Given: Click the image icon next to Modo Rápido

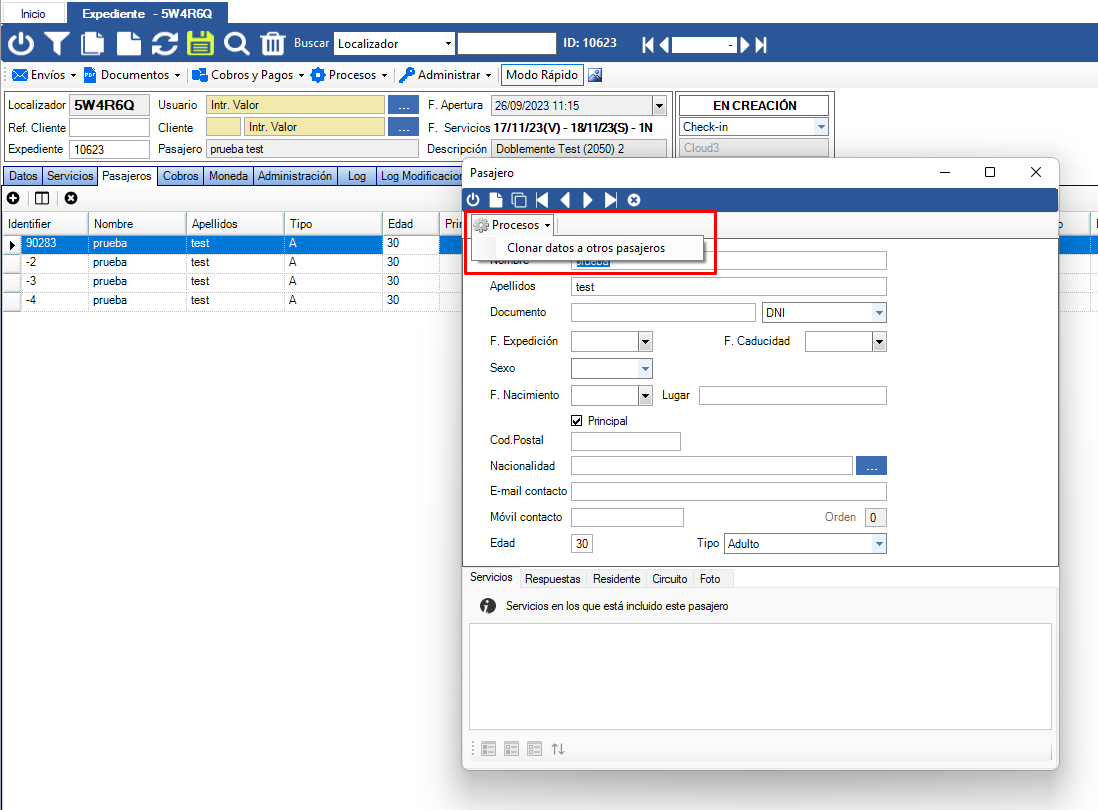Looking at the screenshot, I should pos(595,75).
